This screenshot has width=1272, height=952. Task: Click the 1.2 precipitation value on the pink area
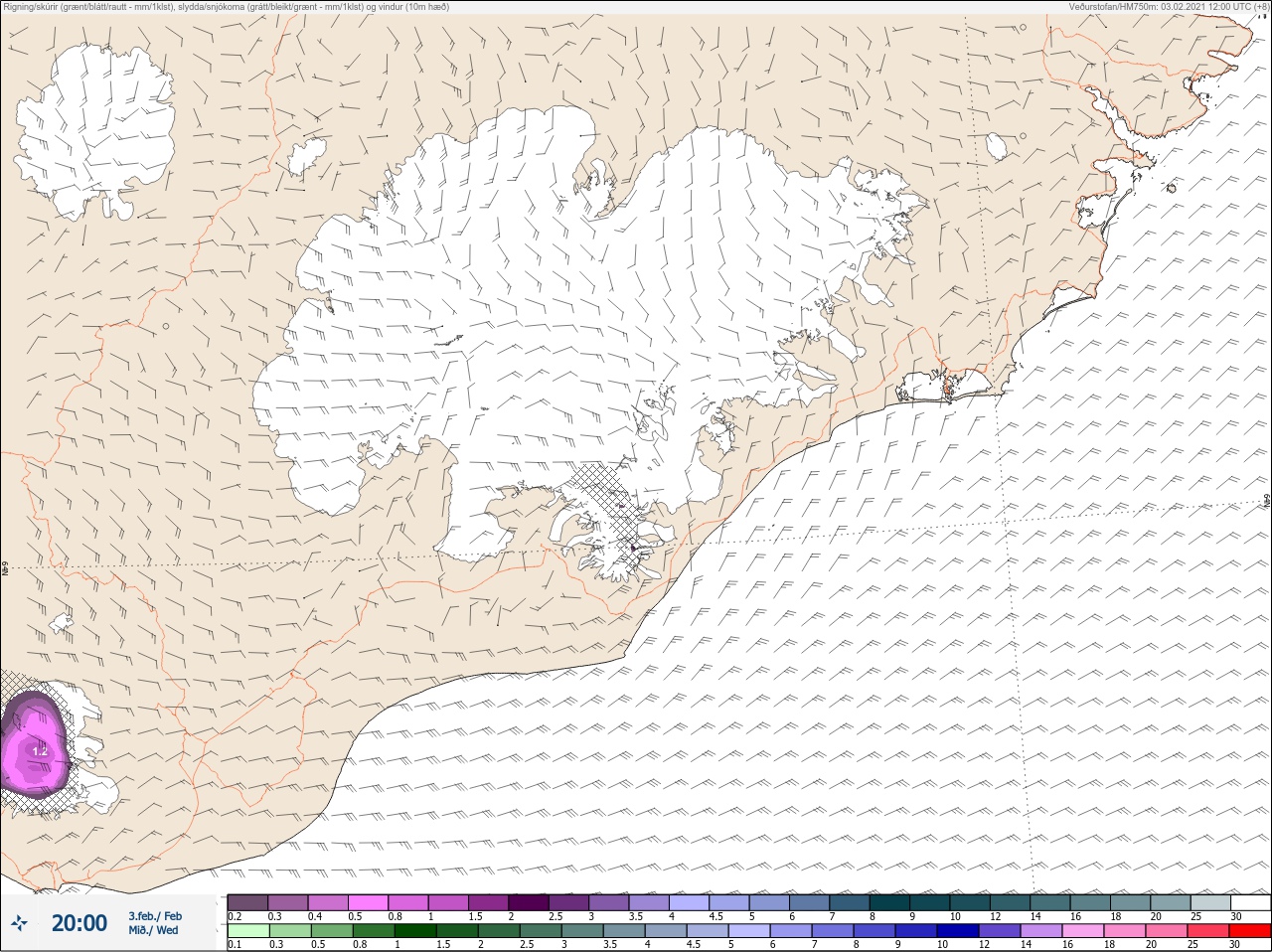(40, 752)
